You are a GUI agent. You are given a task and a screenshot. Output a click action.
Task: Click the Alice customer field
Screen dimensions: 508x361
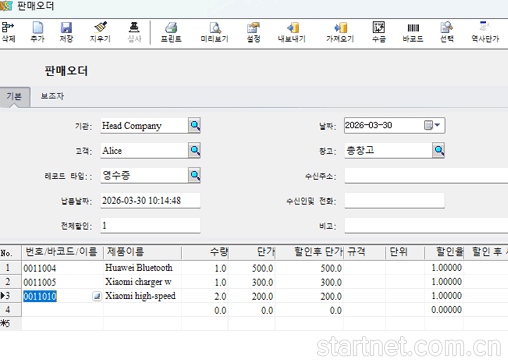click(144, 151)
